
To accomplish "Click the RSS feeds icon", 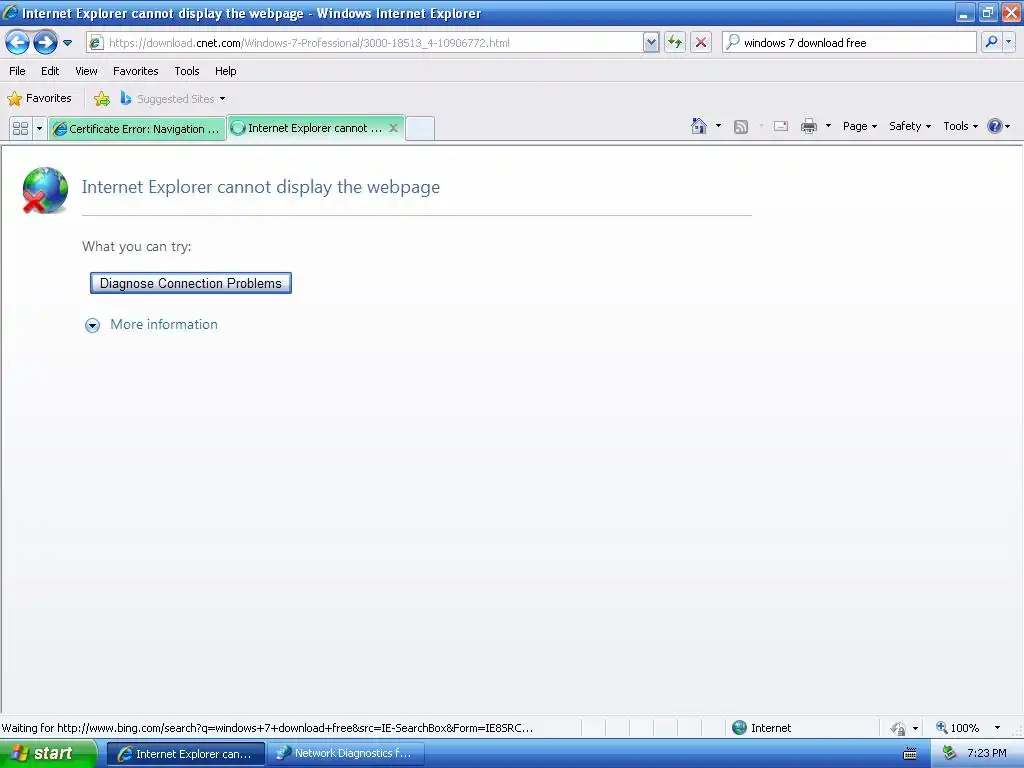I will (741, 127).
